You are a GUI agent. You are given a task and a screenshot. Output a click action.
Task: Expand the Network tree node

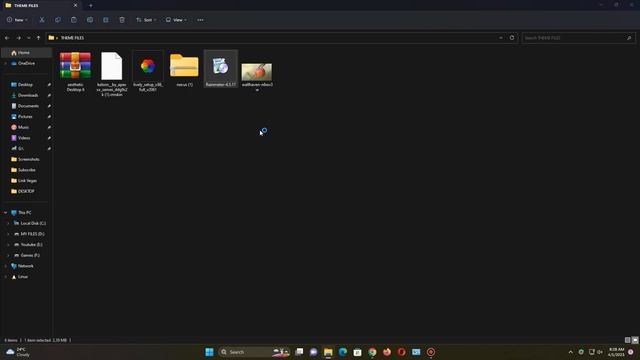coord(5,266)
